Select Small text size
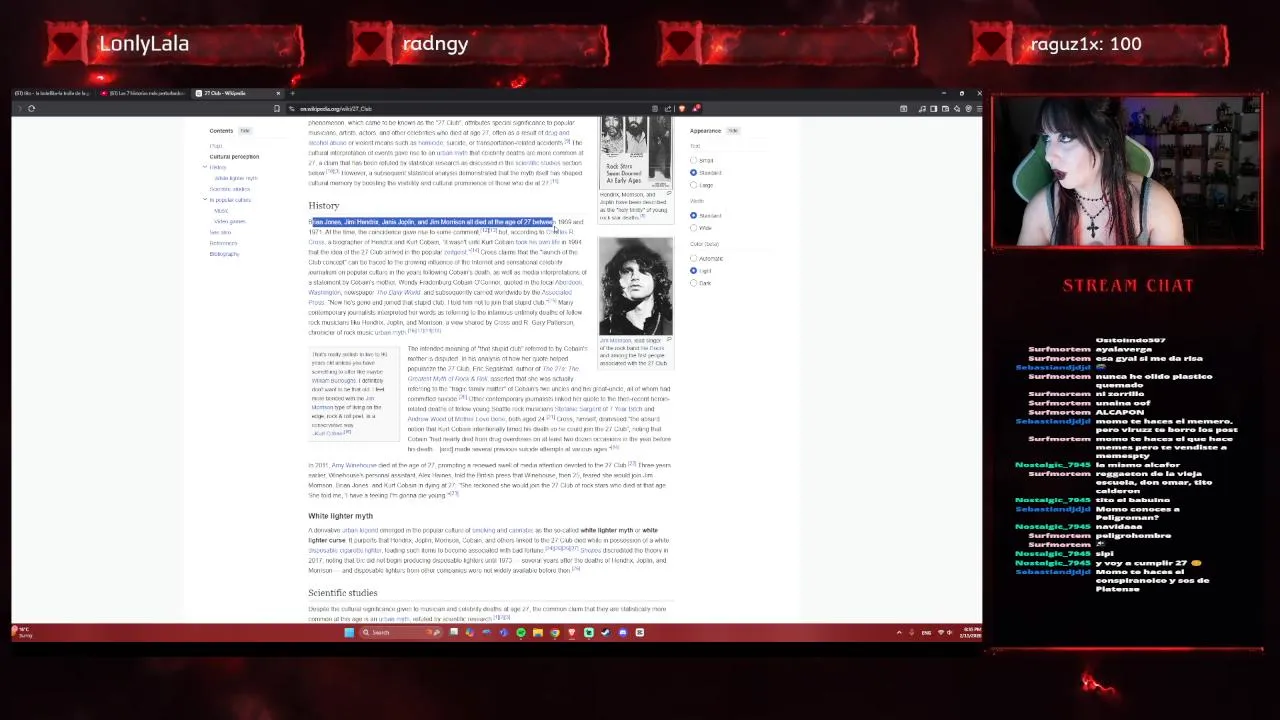Viewport: 1280px width, 720px height. click(693, 160)
